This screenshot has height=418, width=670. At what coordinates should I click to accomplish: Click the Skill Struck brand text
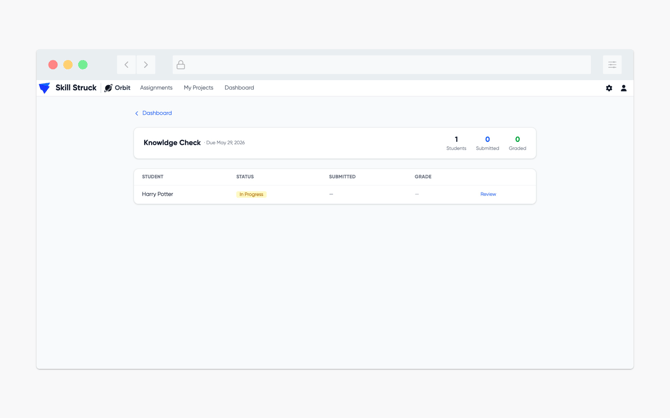tap(76, 88)
